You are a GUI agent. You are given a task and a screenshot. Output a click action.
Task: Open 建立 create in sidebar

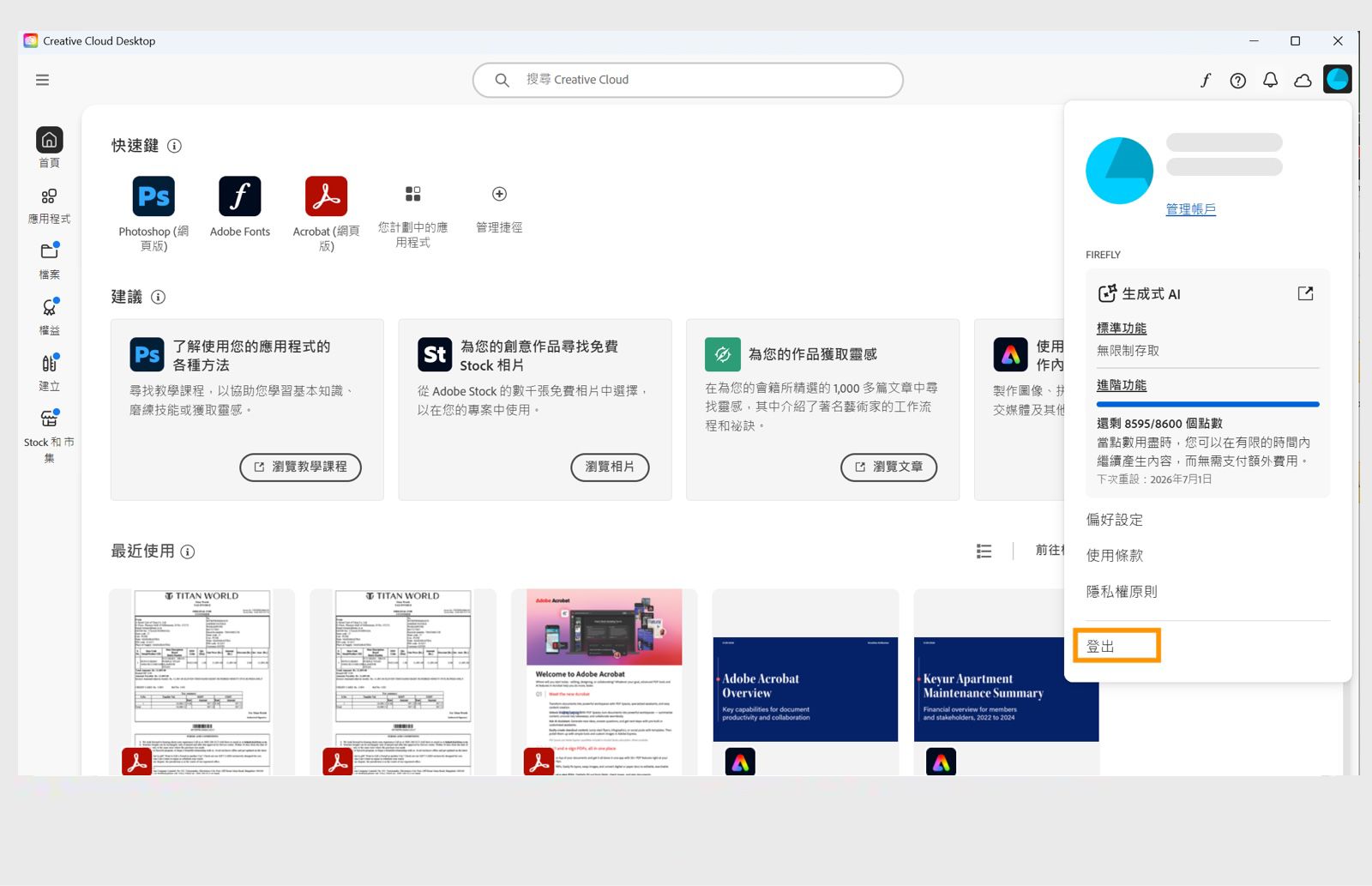tap(49, 372)
